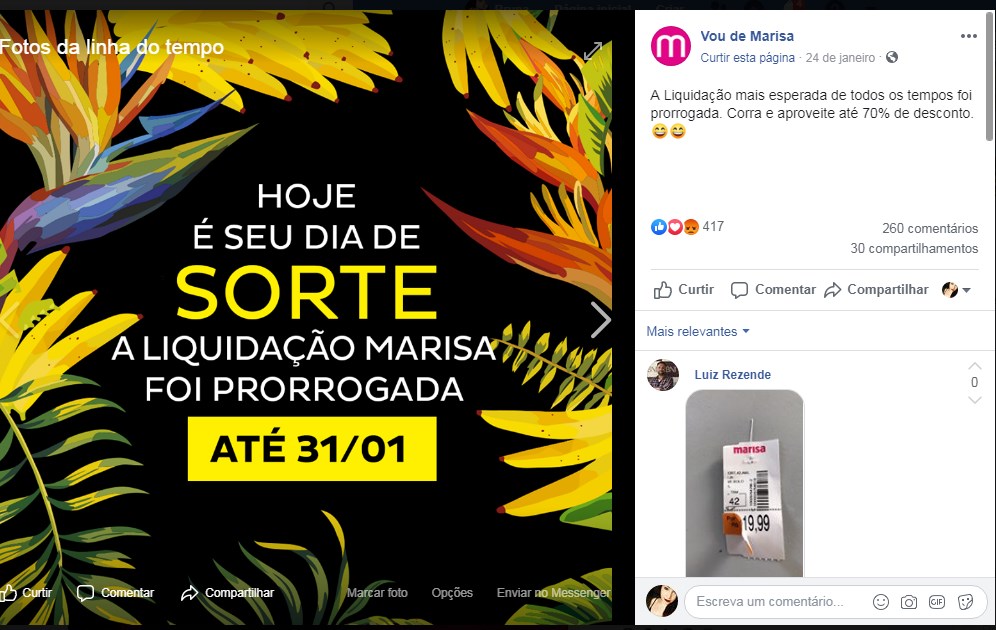Go to next photo with right arrow

600,319
